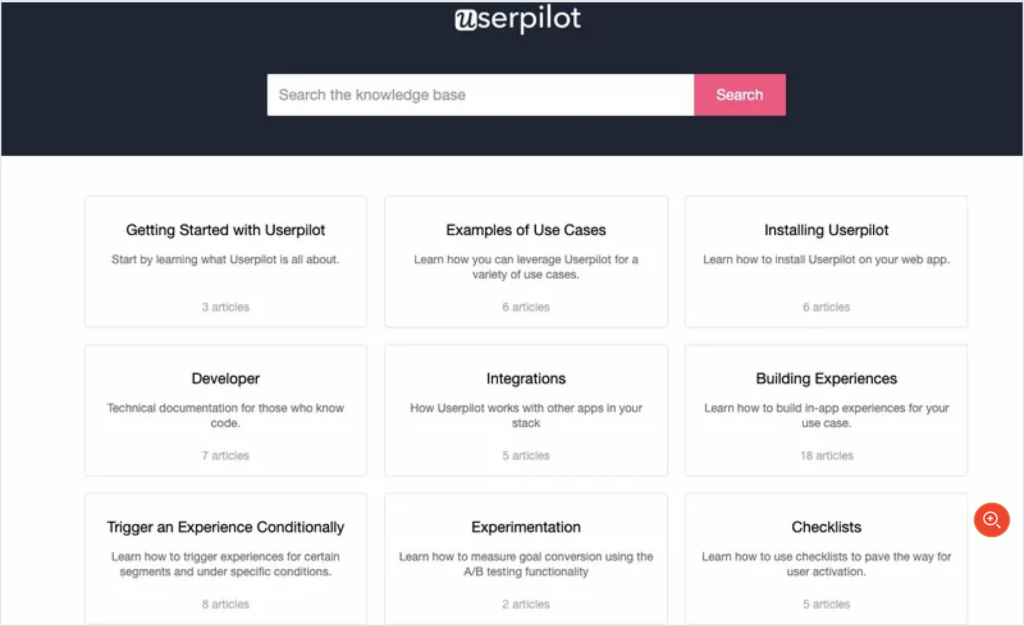
Task: Open Examples of Use Cases category
Action: click(x=526, y=230)
